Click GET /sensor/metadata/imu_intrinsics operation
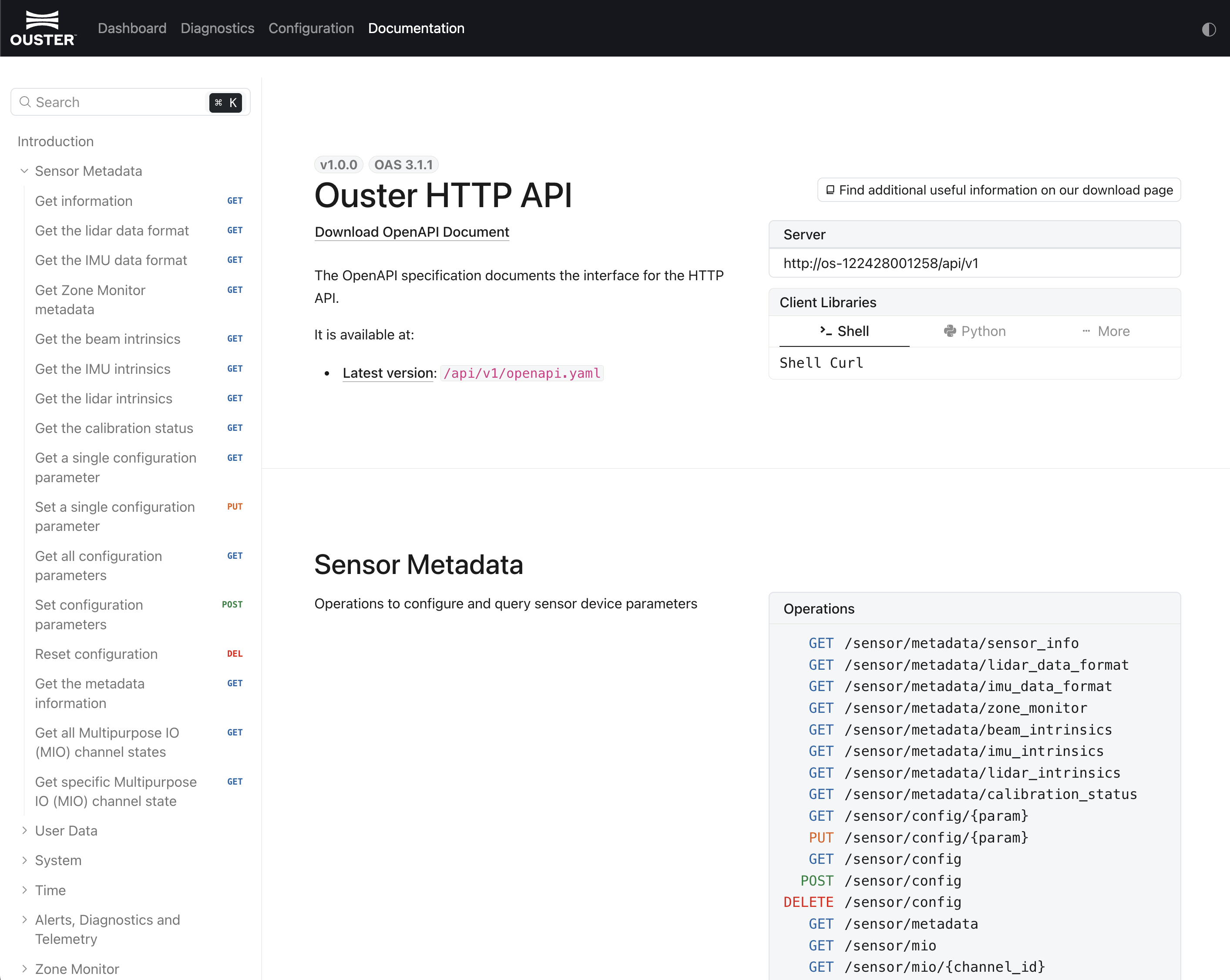 pos(956,751)
